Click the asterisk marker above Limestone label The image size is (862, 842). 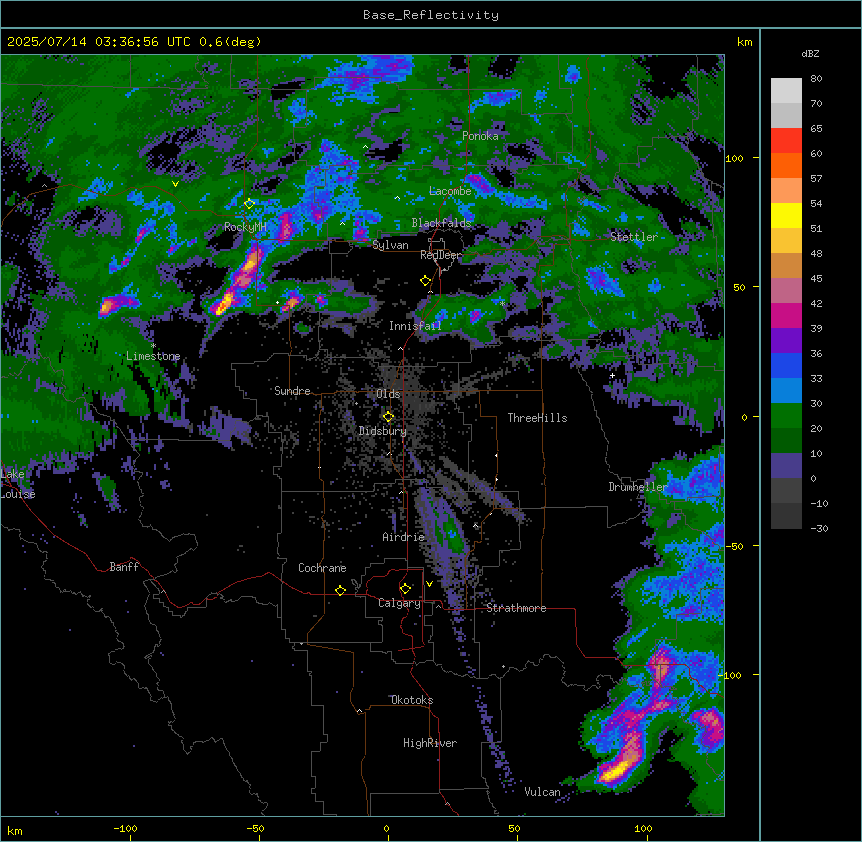153,346
